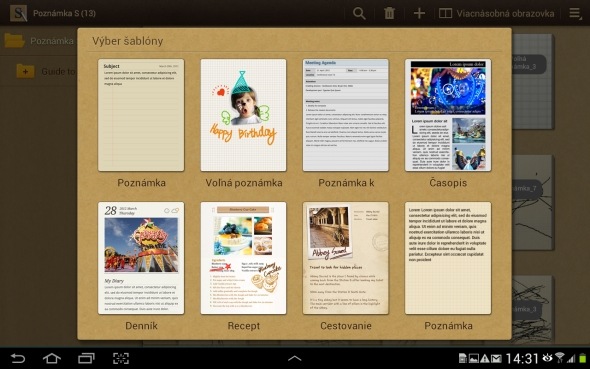Expand the mini apps tray arrow
Viewport: 590px width, 369px height.
coord(295,358)
